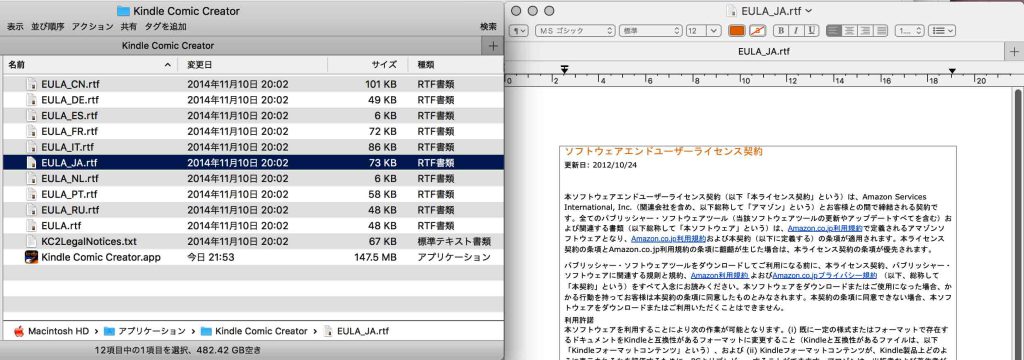Click the Finder title bar folder icon

pos(123,11)
